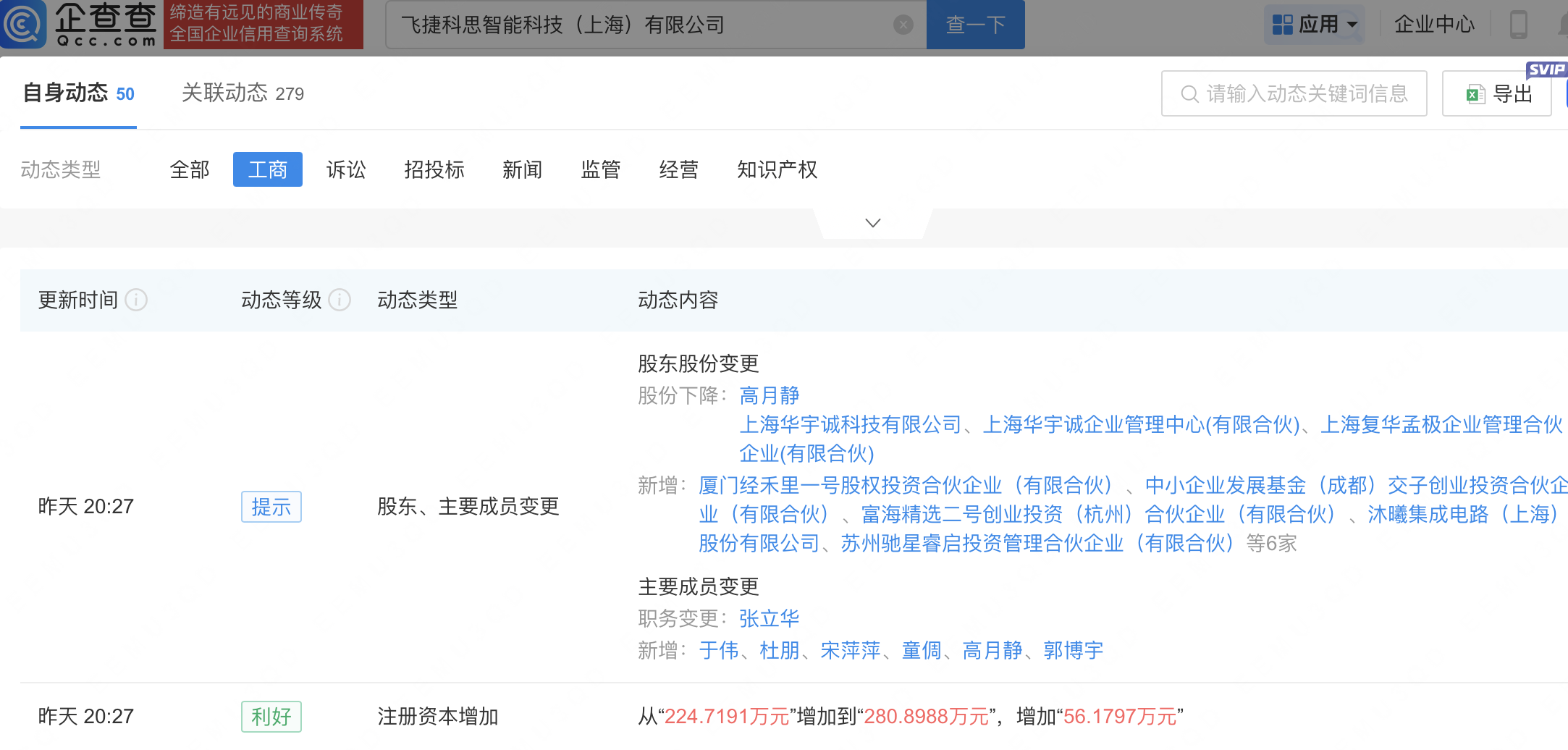
Task: Click info icon beside 动态等级
Action: pos(340,300)
